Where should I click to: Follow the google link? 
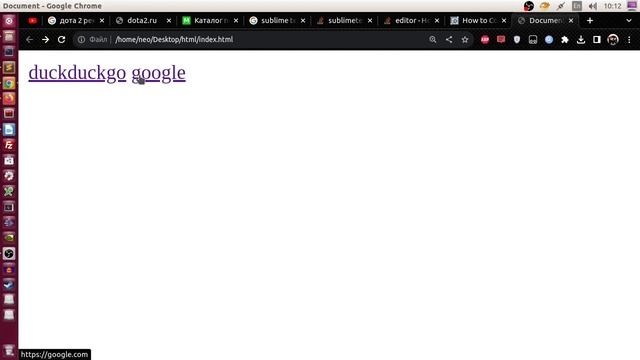coord(158,73)
